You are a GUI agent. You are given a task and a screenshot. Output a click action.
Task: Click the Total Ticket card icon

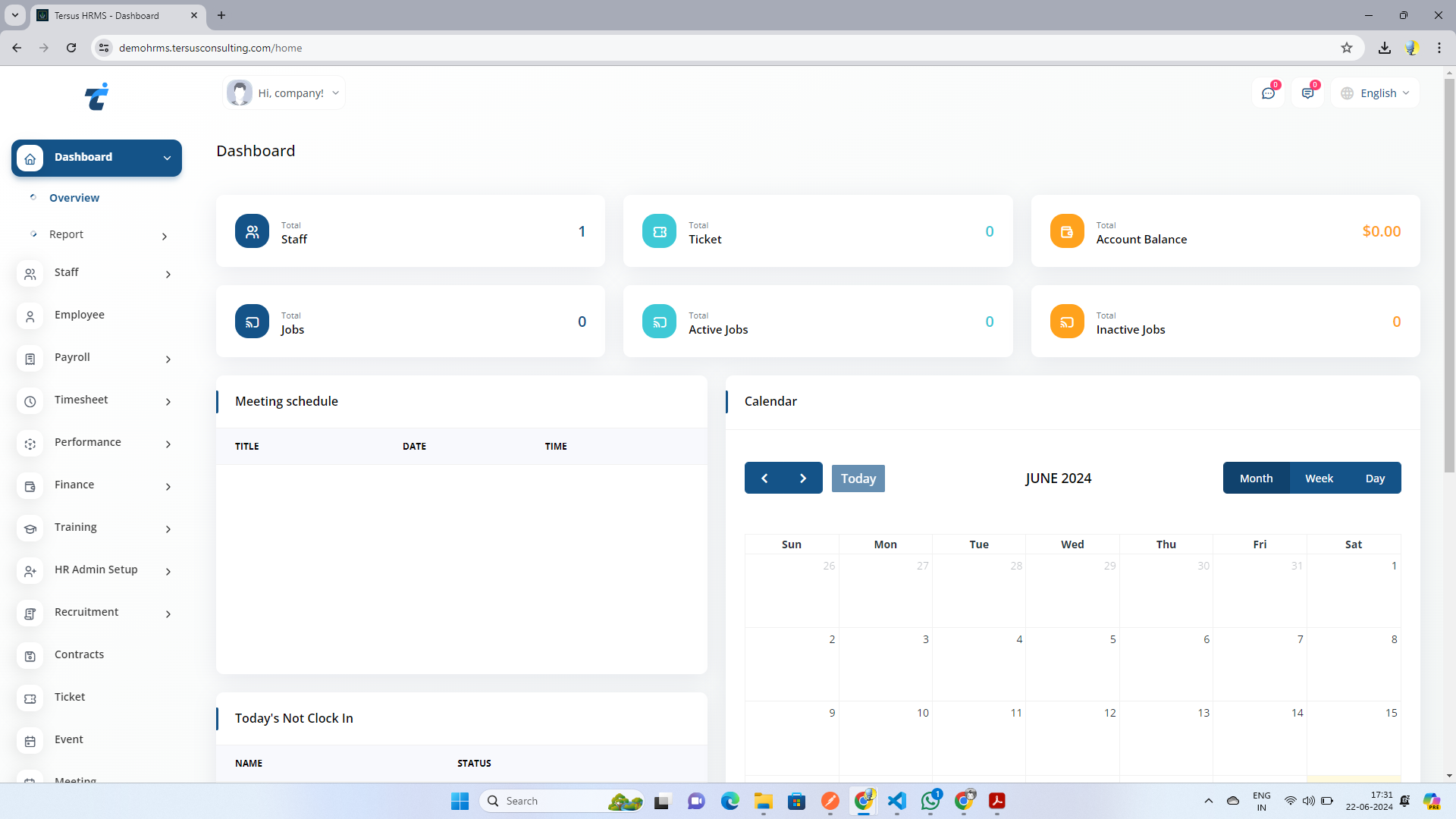659,231
